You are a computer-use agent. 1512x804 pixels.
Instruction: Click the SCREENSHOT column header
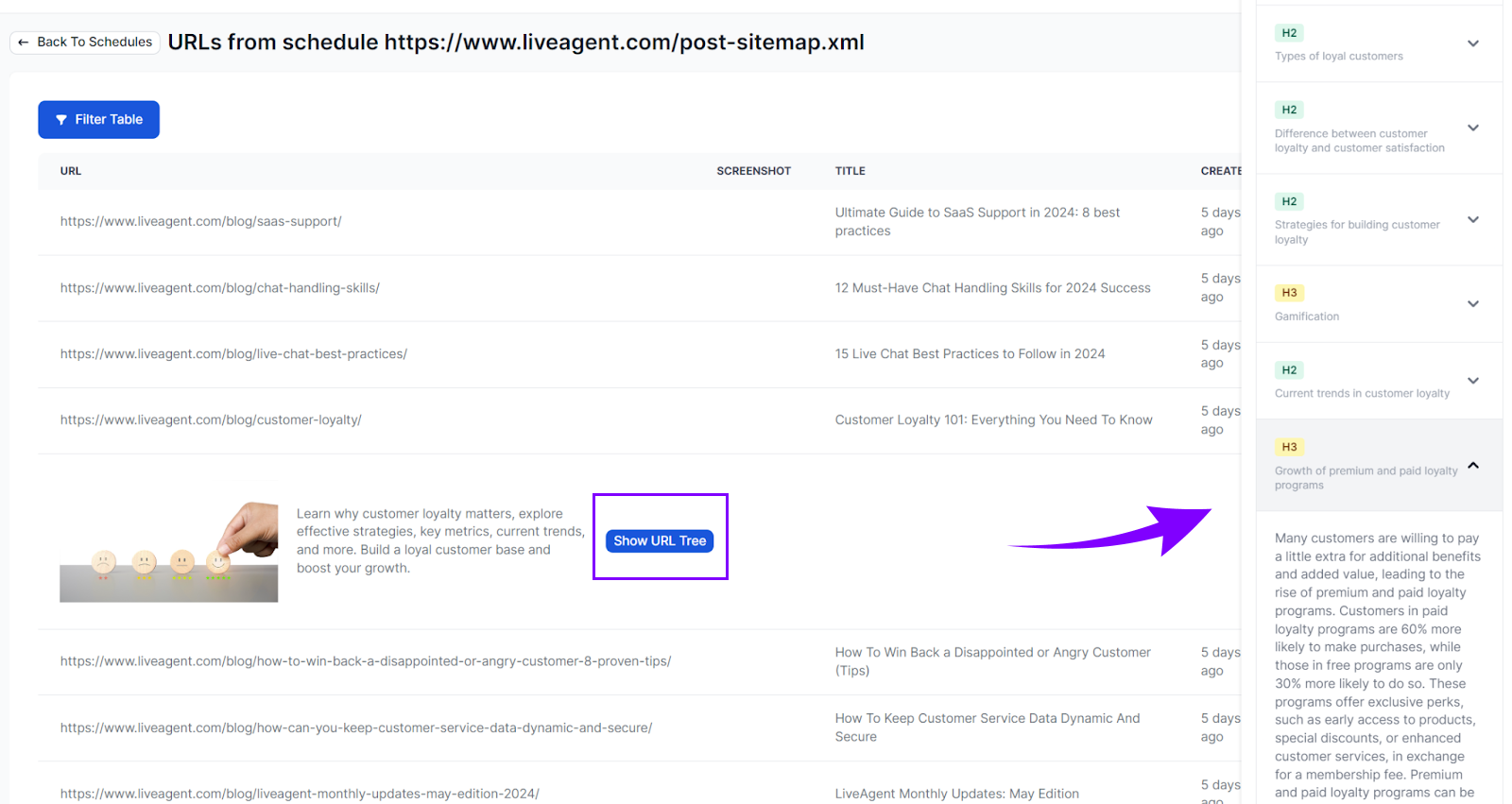pos(753,171)
